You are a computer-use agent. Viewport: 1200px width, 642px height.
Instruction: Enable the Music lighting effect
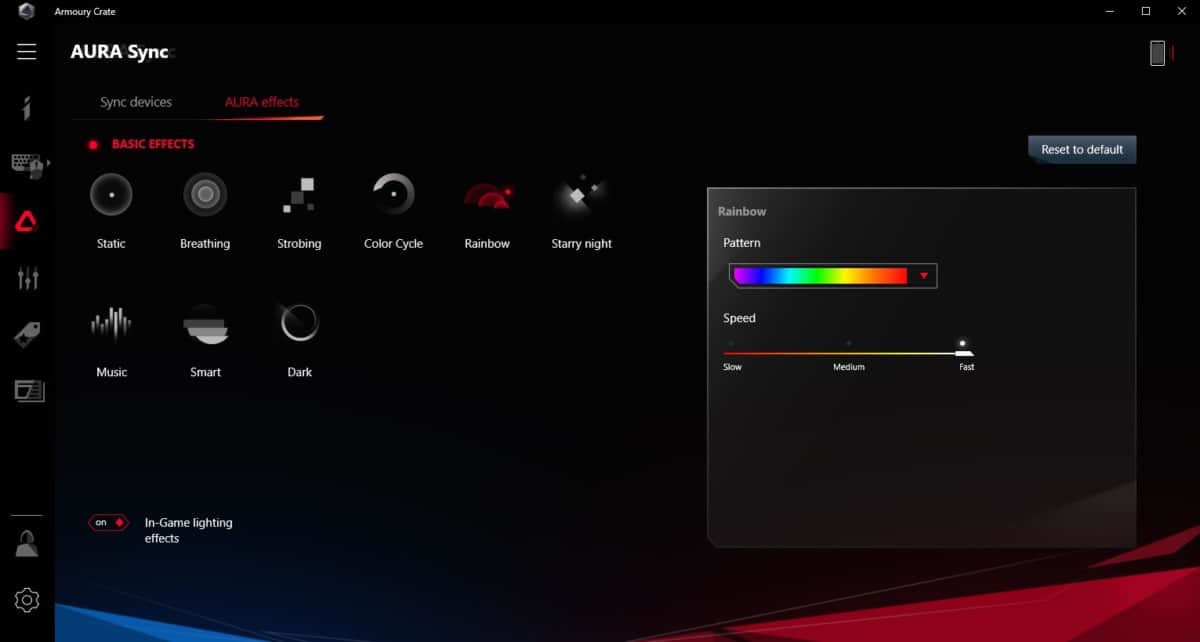pos(111,324)
